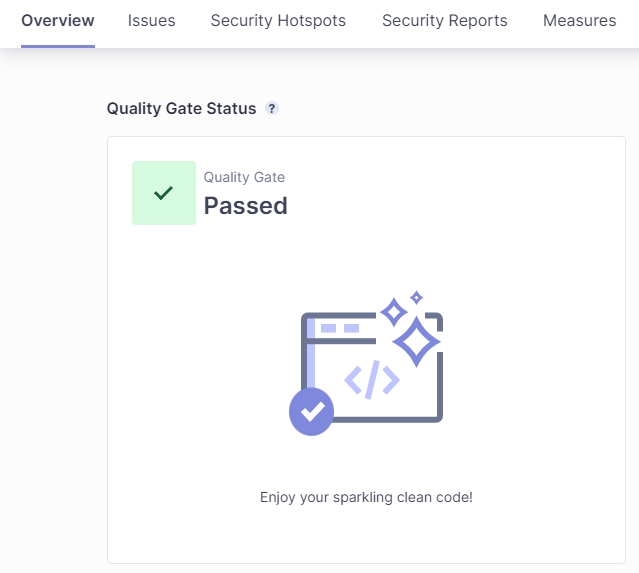The image size is (639, 573).
Task: Click the Quality Gate Status heading
Action: point(181,108)
